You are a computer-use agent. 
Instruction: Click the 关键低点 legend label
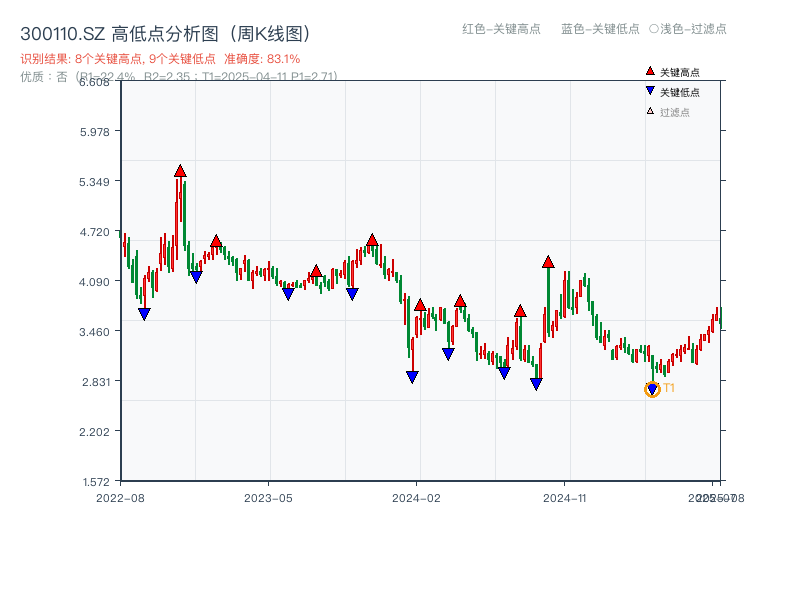click(680, 92)
